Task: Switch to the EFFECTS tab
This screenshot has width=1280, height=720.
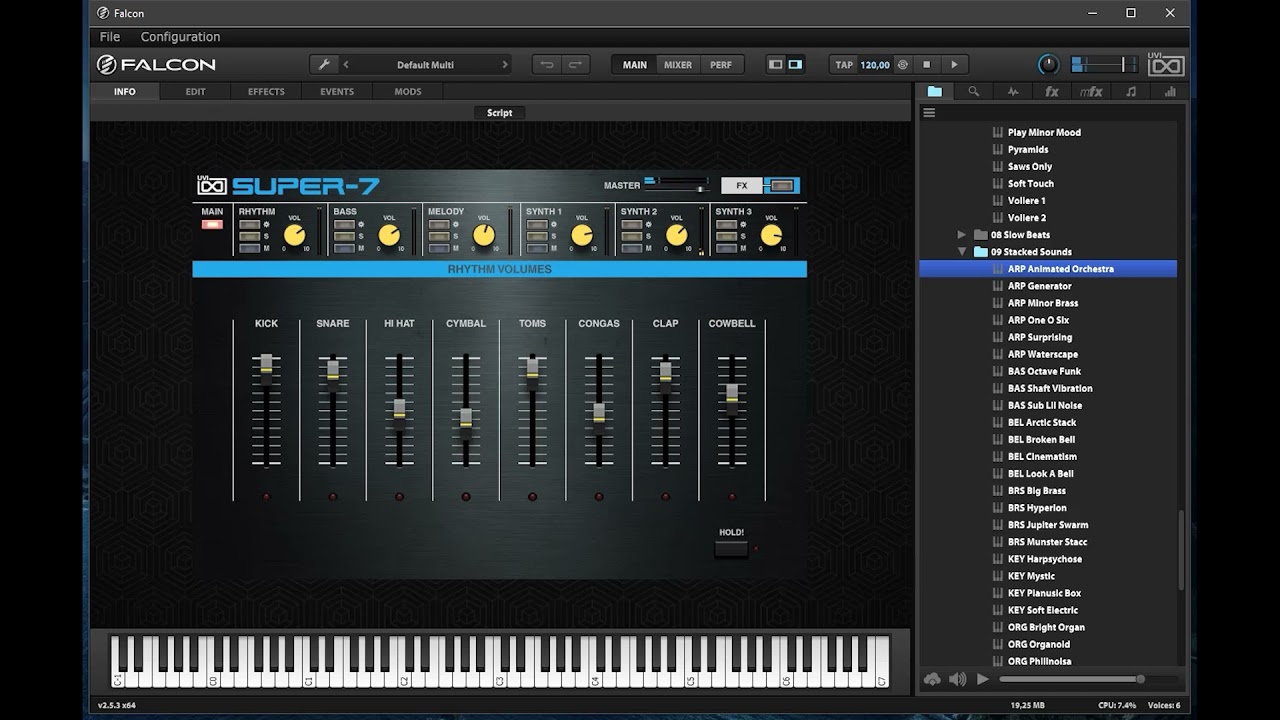Action: click(266, 91)
